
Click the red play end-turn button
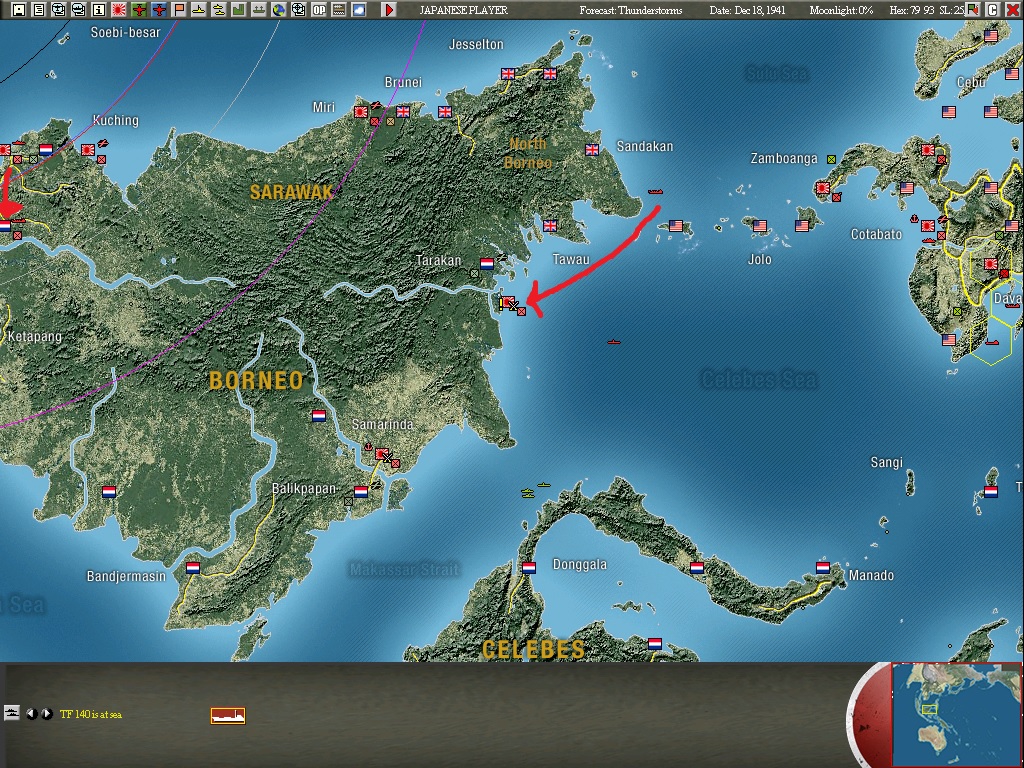(389, 10)
